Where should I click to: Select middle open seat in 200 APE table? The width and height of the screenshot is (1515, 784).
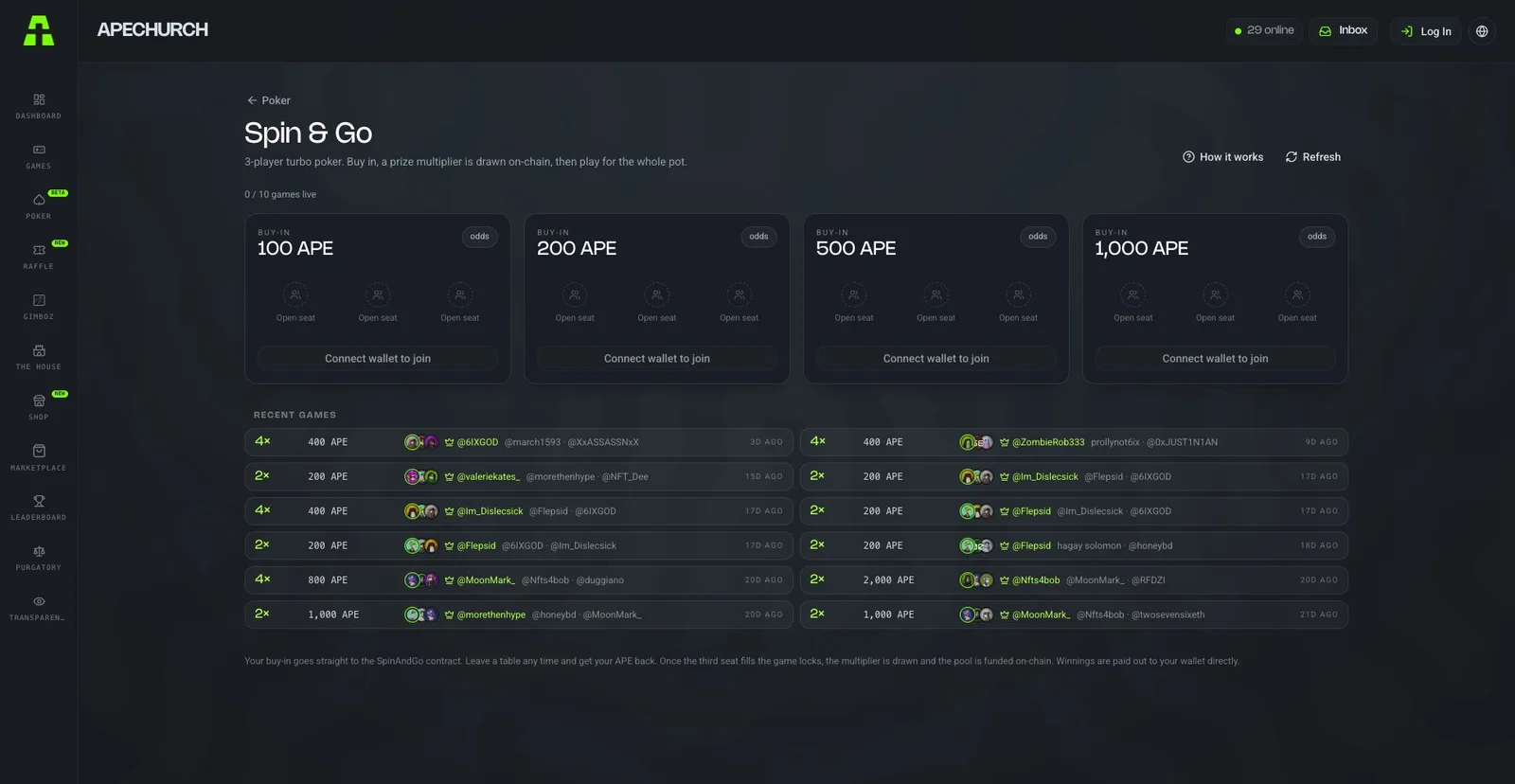[x=657, y=303]
